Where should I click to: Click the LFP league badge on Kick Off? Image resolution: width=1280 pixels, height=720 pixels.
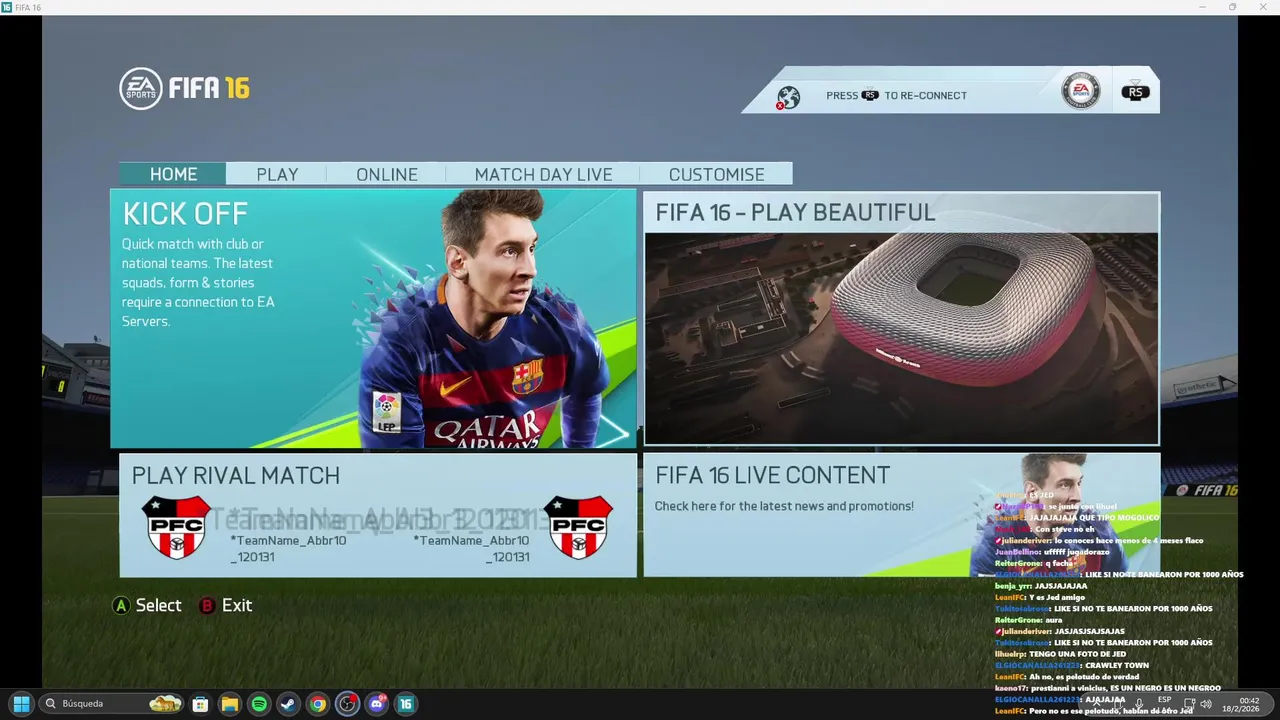[x=386, y=412]
